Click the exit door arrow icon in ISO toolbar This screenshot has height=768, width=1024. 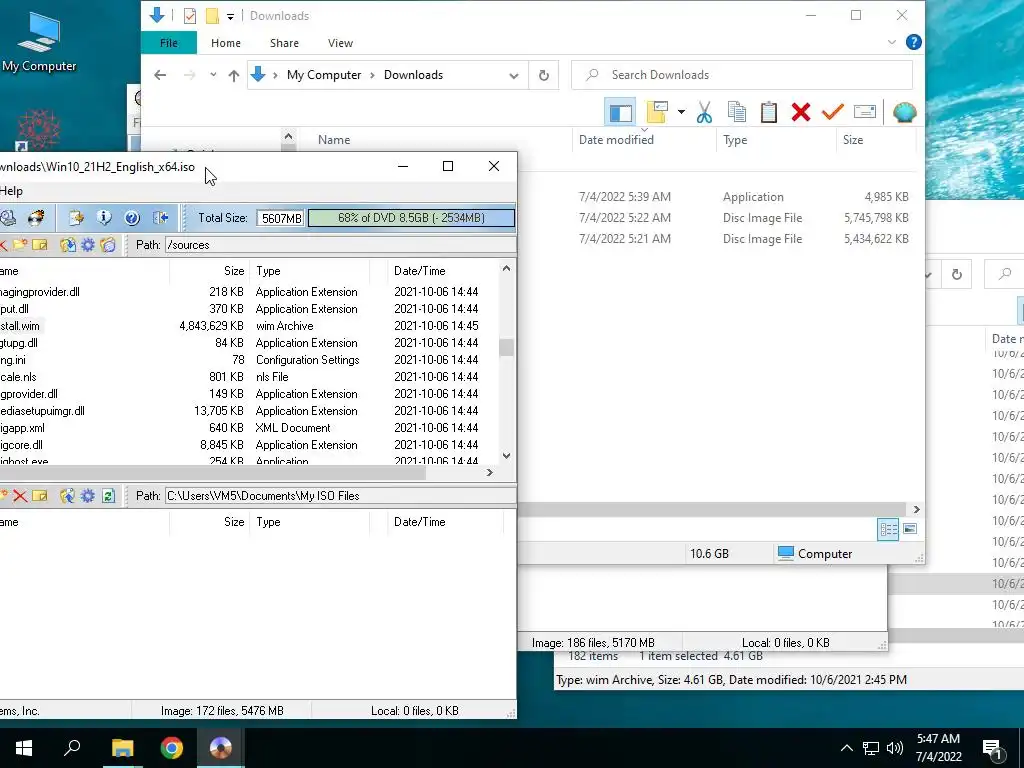coord(161,218)
